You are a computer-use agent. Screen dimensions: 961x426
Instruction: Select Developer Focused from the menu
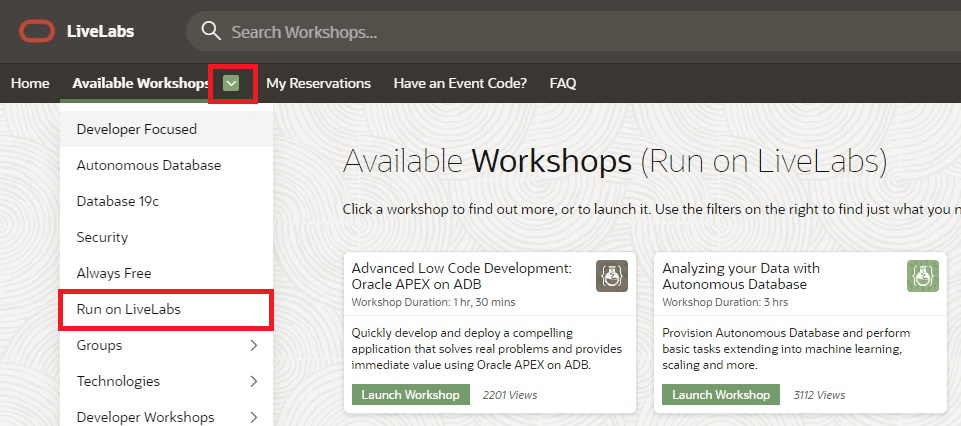136,129
